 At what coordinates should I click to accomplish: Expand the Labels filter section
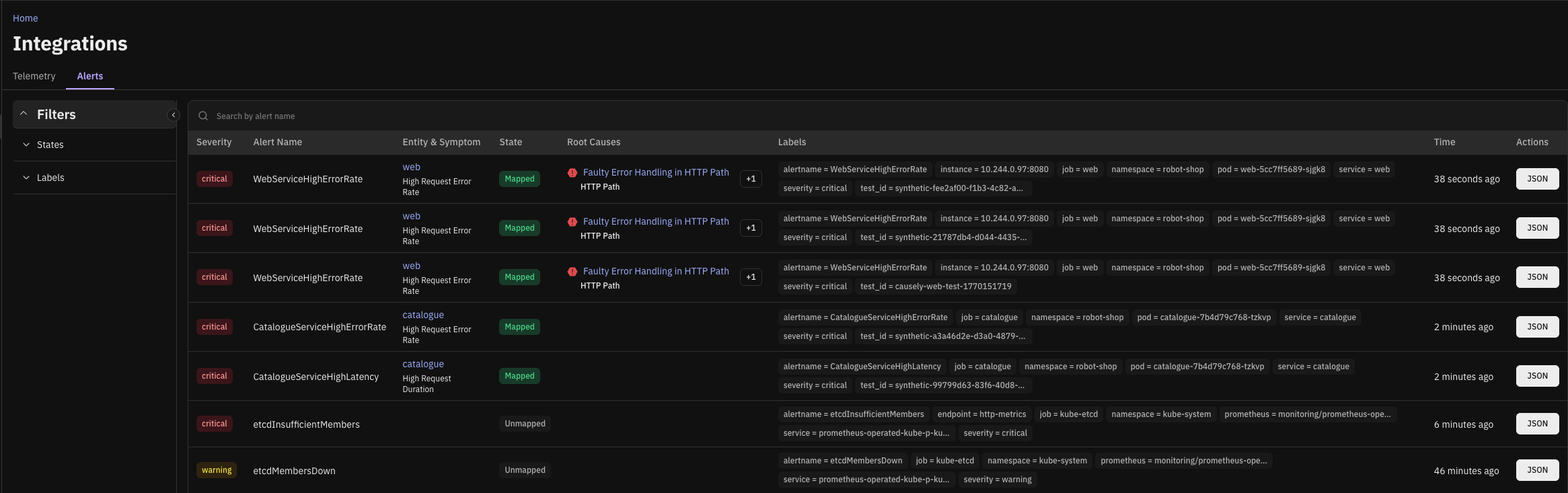pyautogui.click(x=50, y=178)
